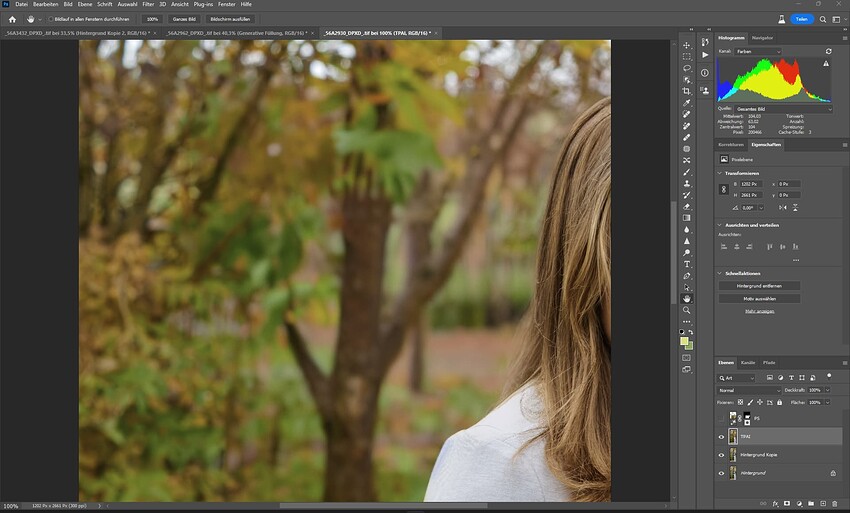The image size is (850, 513).
Task: Add a layer mask via bottom icon
Action: point(786,503)
